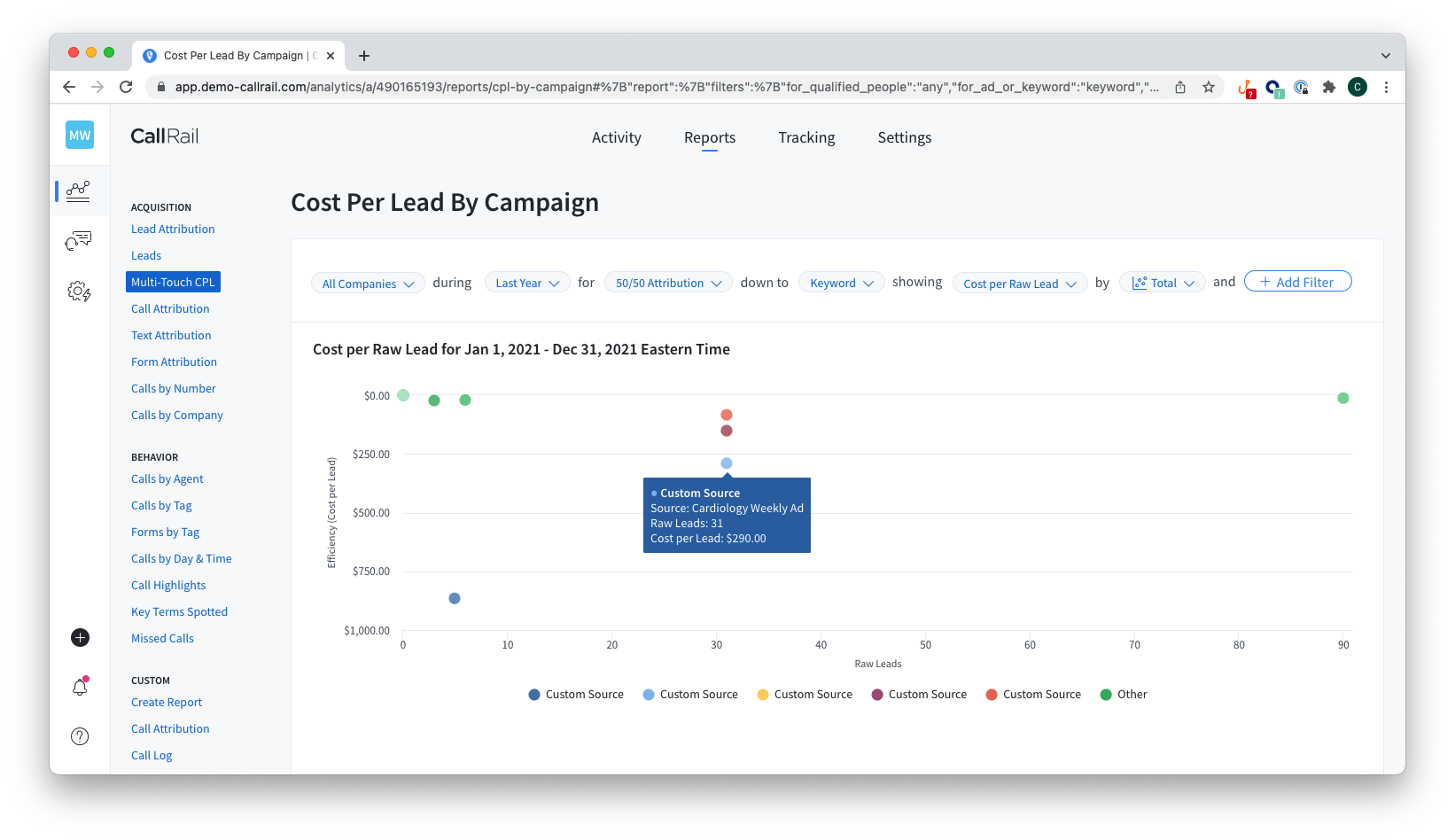
Task: Toggle the light blue Custom Source legend item
Action: [690, 695]
